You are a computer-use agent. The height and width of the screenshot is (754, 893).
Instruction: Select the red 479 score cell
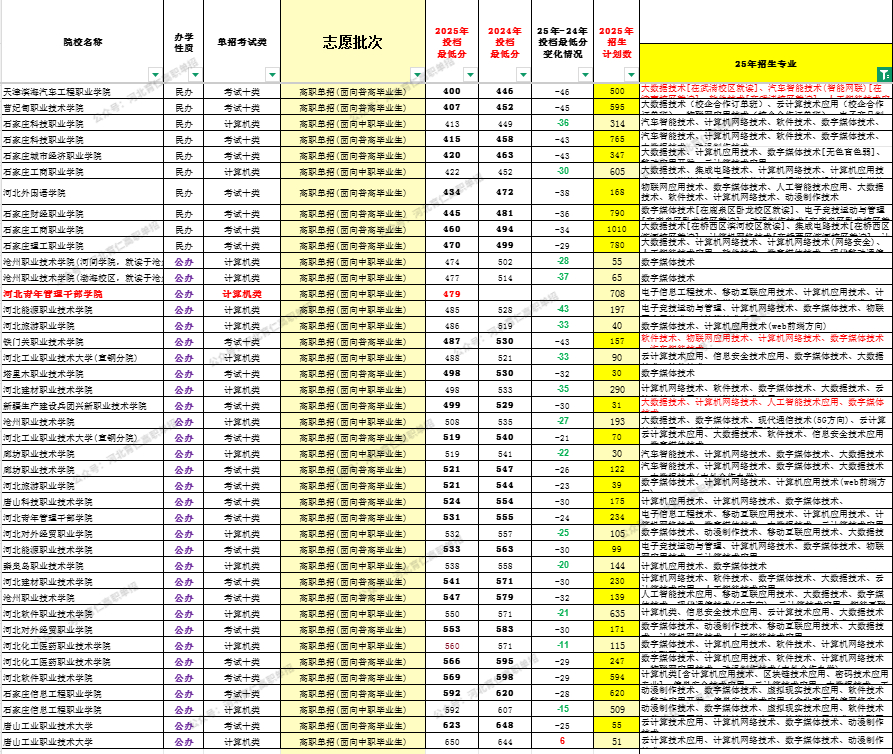(450, 292)
